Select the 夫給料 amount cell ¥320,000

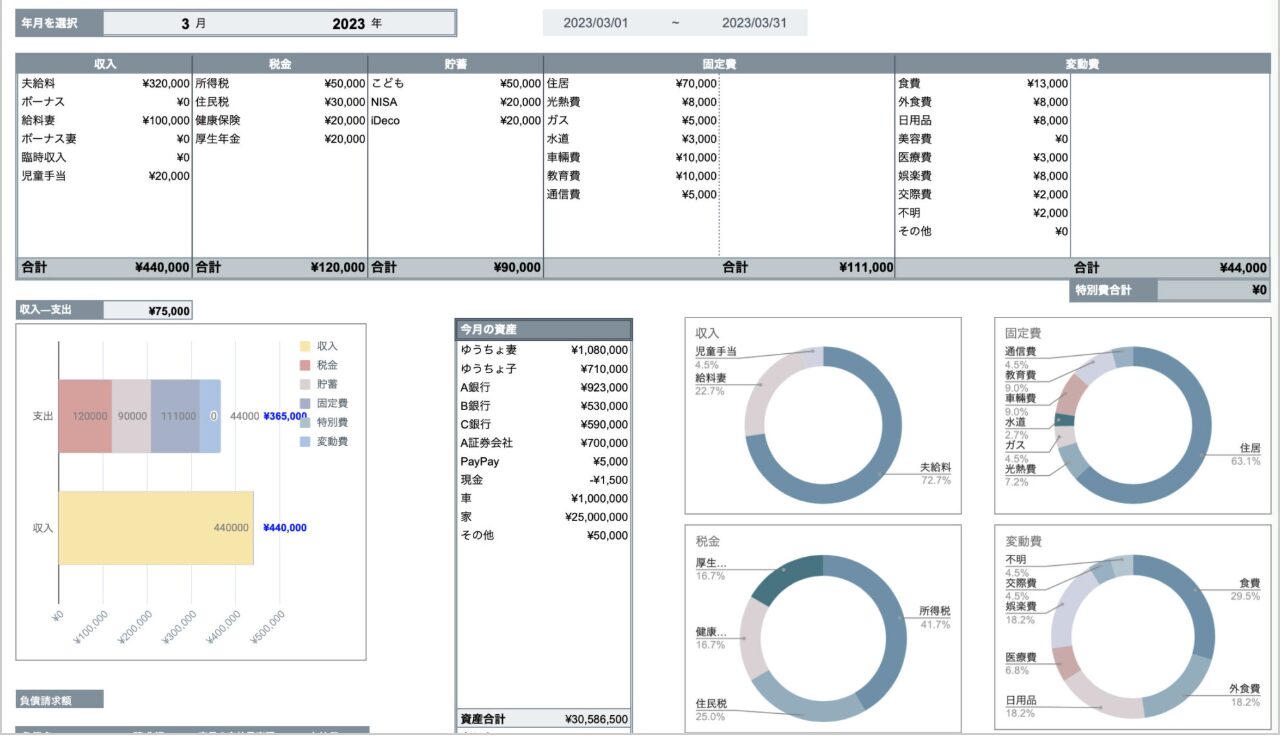pos(165,84)
